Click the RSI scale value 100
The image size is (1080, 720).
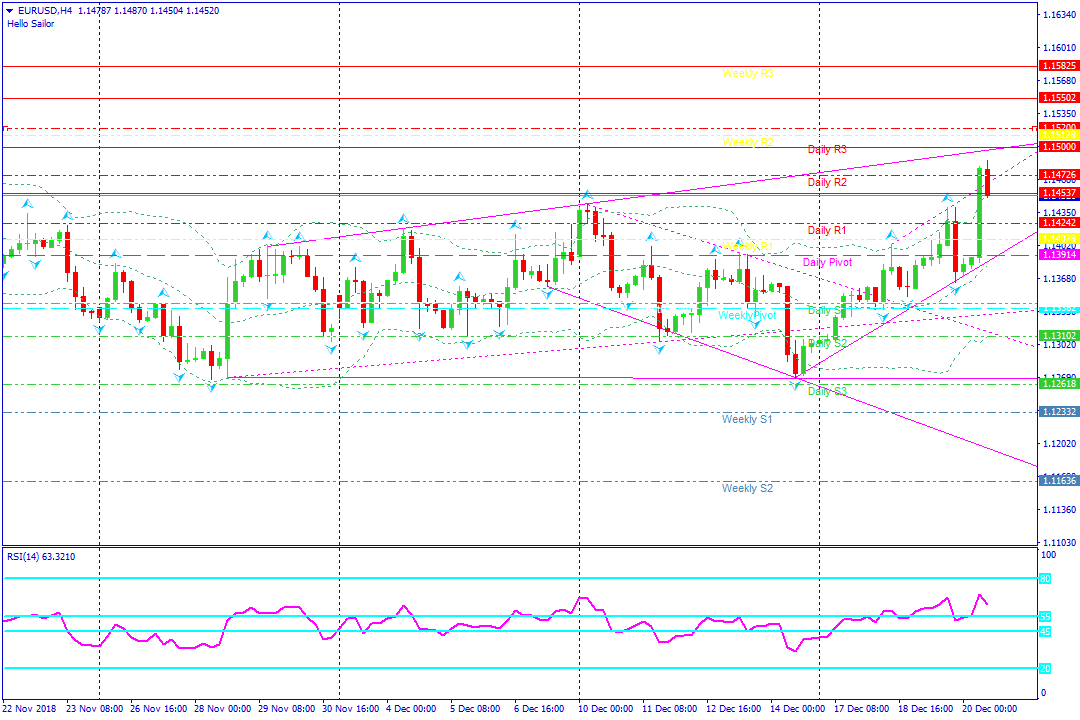tap(1048, 555)
